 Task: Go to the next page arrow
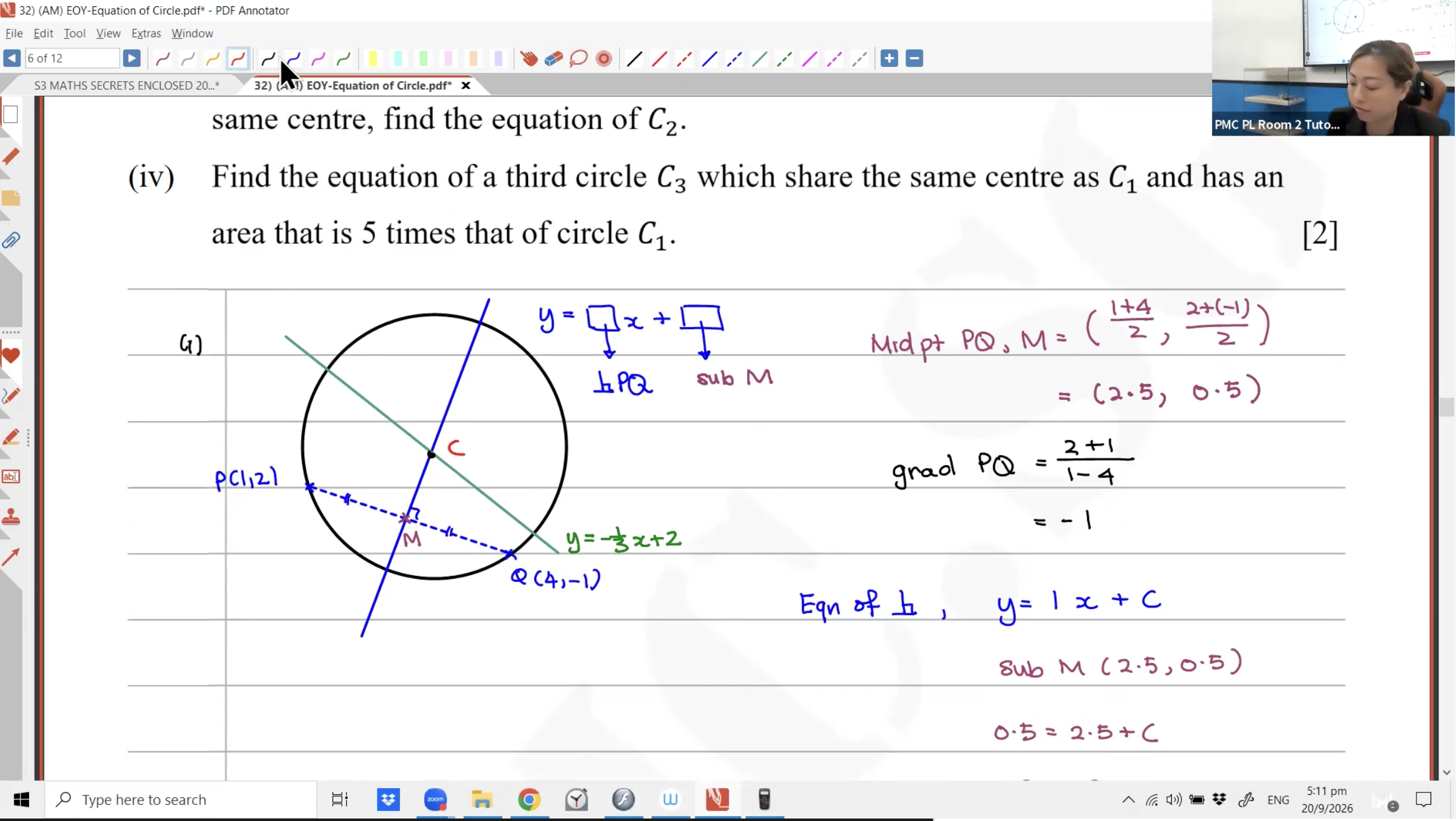tap(131, 58)
